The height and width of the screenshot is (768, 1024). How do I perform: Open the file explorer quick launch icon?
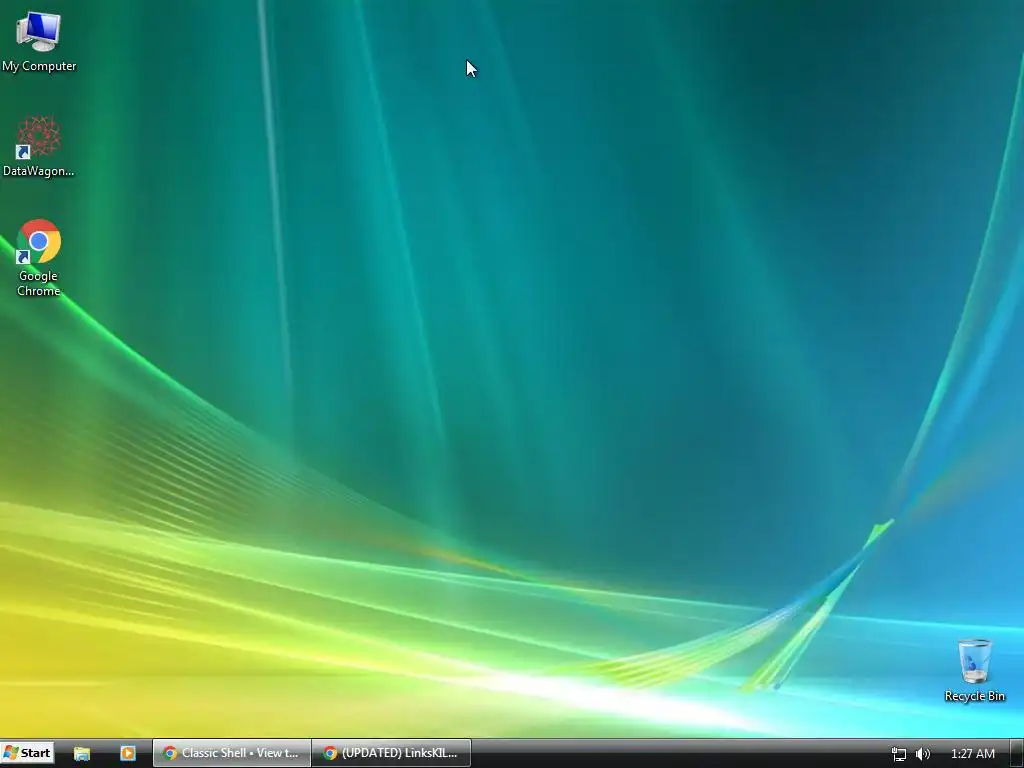(x=82, y=753)
